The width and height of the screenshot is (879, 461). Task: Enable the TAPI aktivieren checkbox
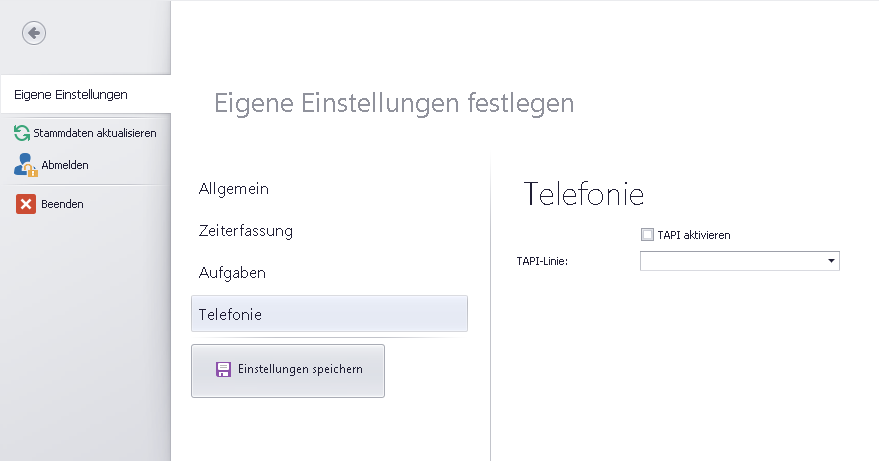[x=647, y=235]
